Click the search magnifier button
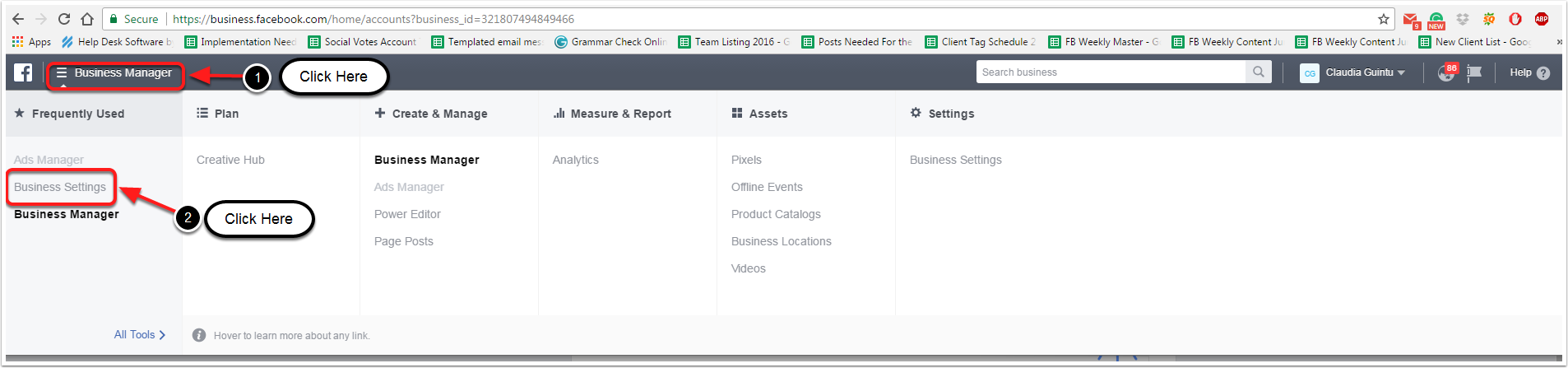This screenshot has height=368, width=1568. click(1259, 72)
